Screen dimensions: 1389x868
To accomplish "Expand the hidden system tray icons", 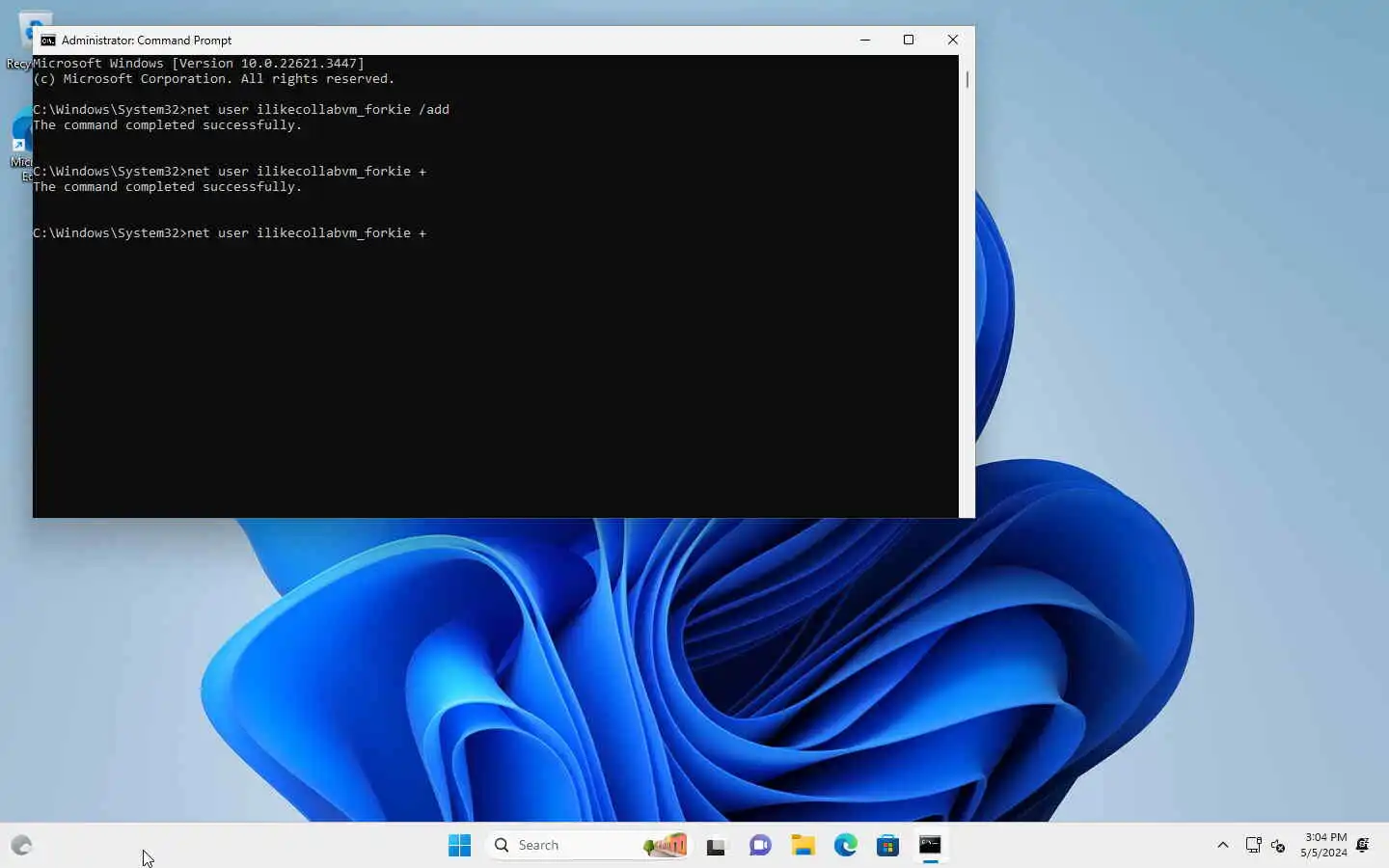I will [1223, 845].
